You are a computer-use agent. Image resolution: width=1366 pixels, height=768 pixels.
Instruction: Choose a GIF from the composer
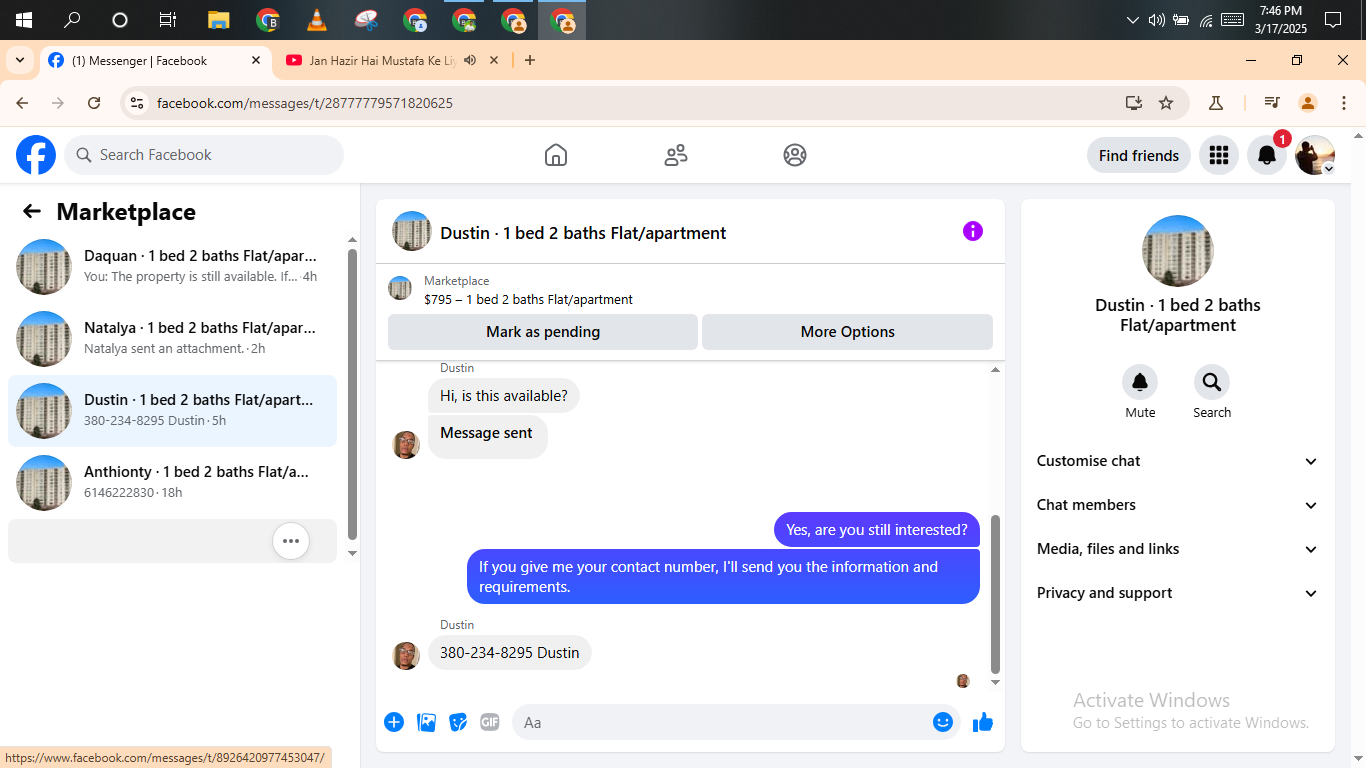click(489, 722)
